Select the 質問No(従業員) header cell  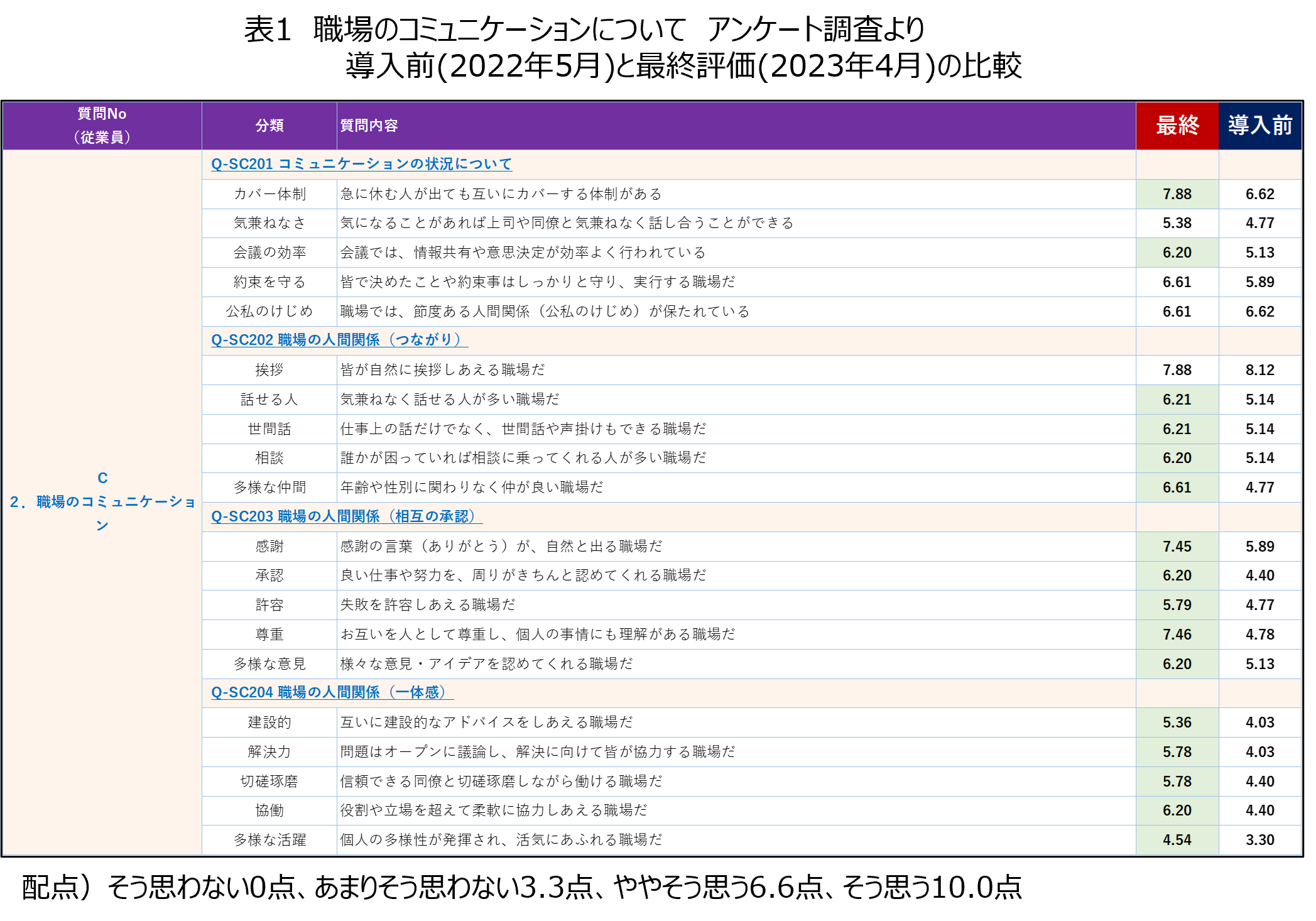click(102, 126)
